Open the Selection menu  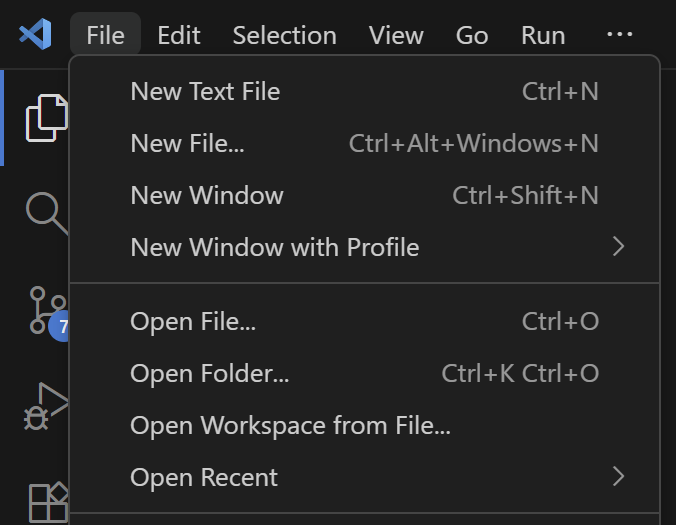pyautogui.click(x=284, y=35)
